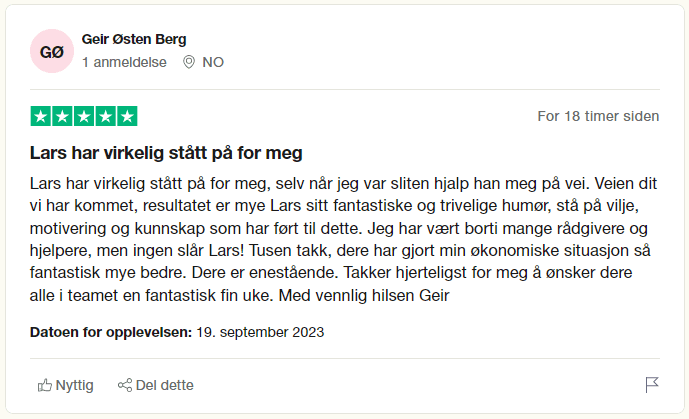
Task: Open Geir Østen Berg's profile name
Action: [134, 39]
